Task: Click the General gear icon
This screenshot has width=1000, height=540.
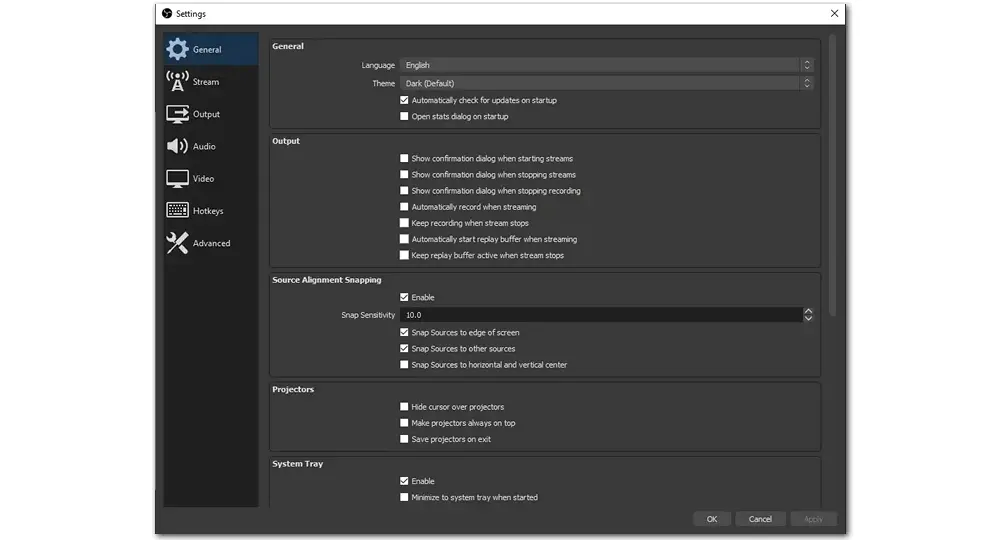Action: [x=177, y=49]
